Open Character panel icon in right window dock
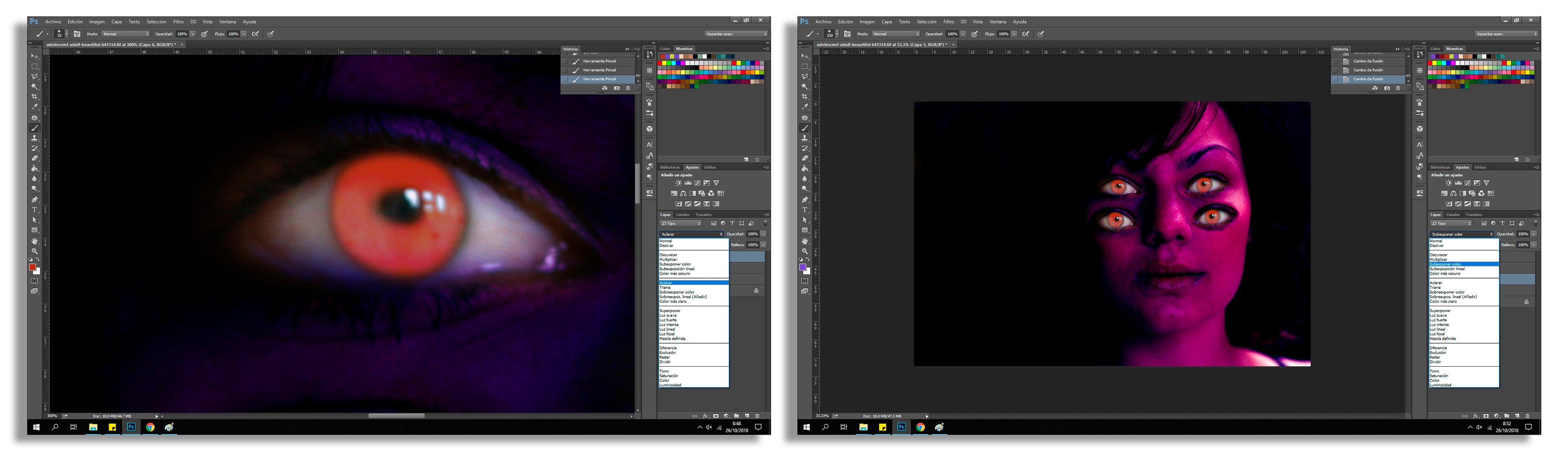This screenshot has height=462, width=1568. click(1419, 144)
